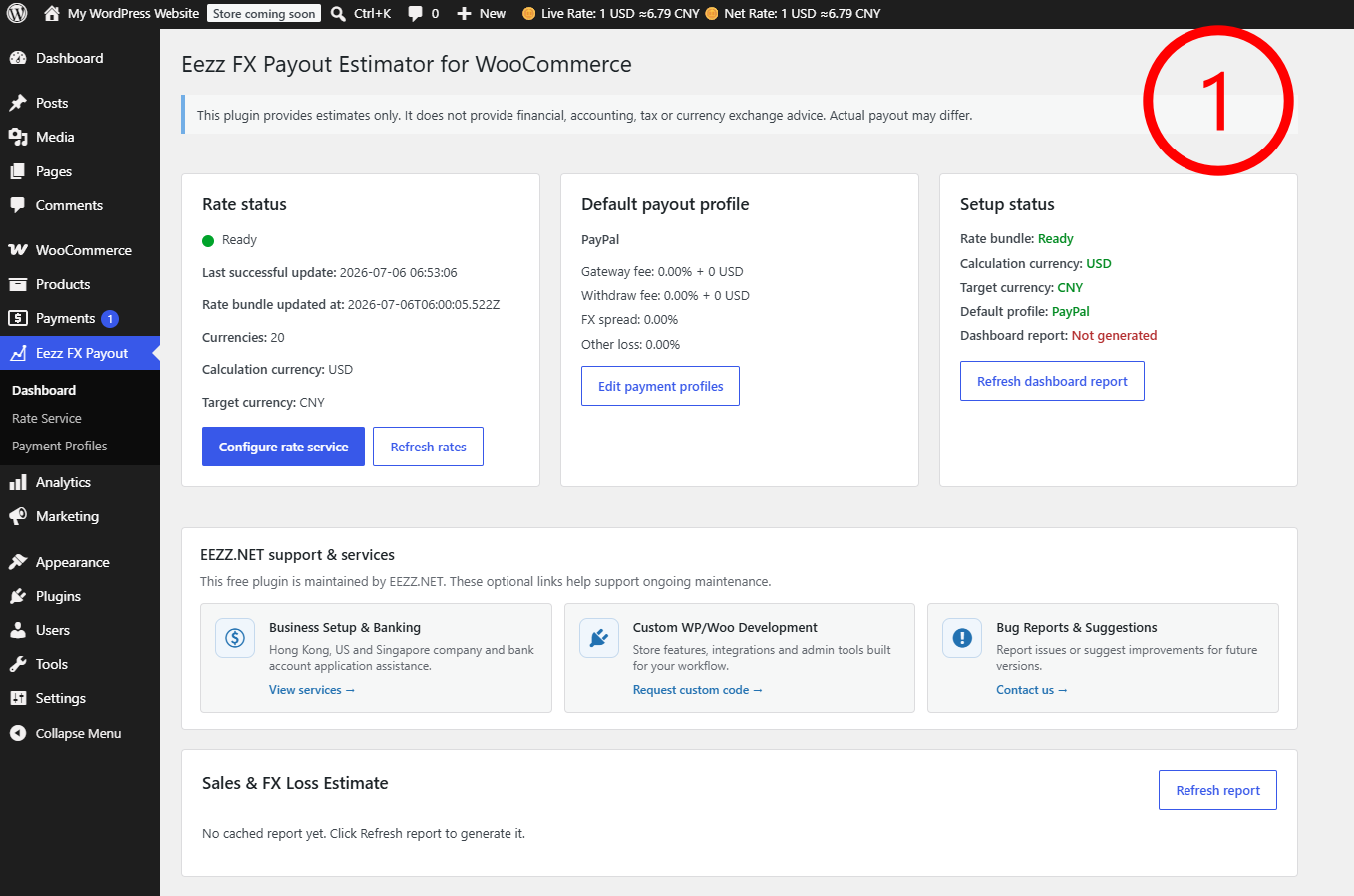Open the home icon for My WordPress Website

pyautogui.click(x=52, y=14)
